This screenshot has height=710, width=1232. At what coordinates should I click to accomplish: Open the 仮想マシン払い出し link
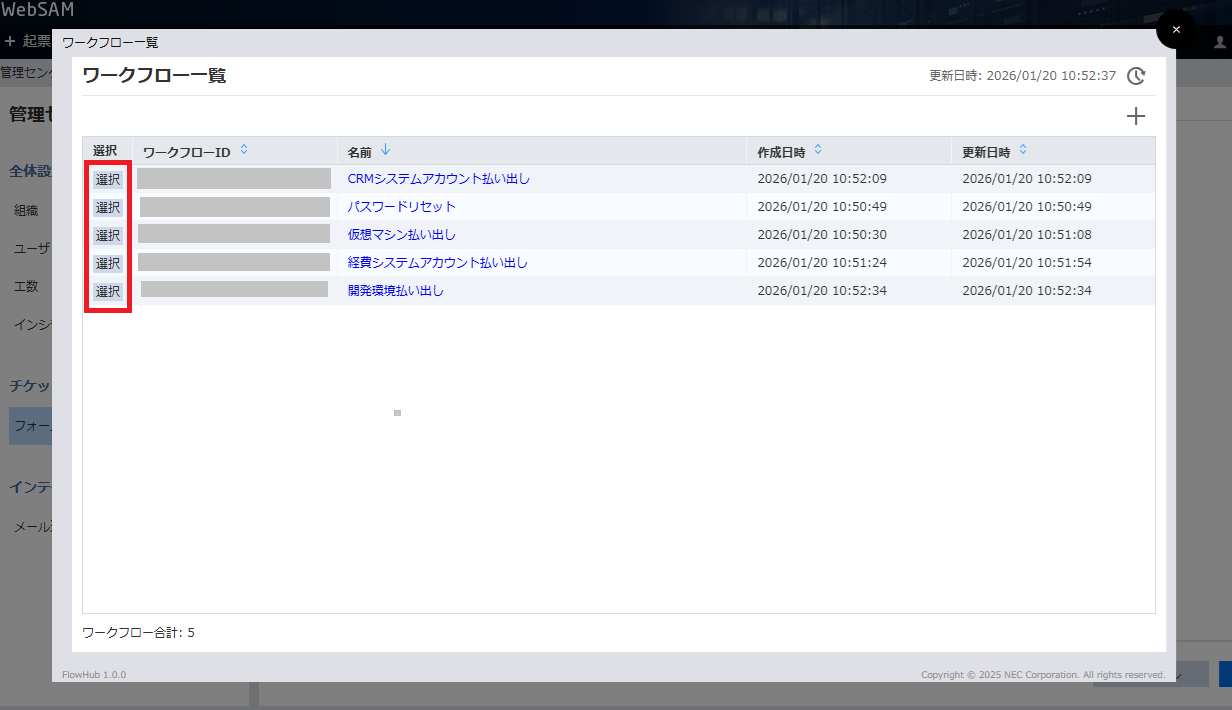click(401, 235)
